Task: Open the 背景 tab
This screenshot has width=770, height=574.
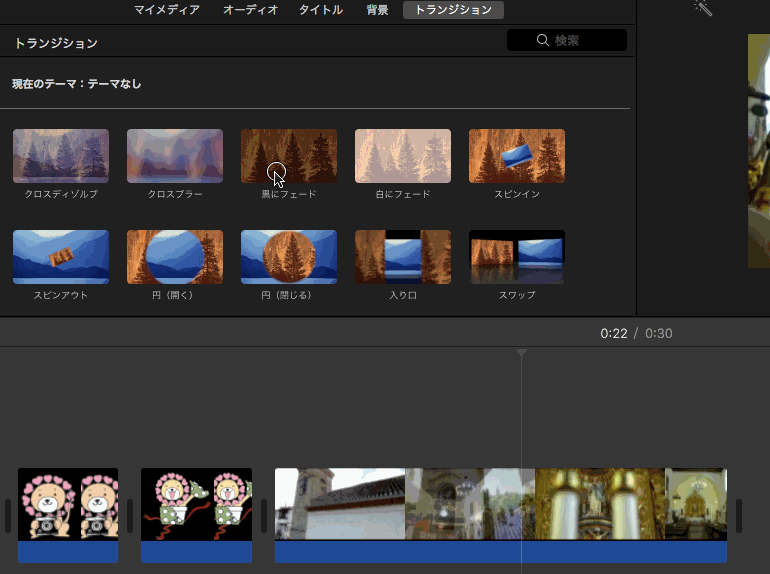Action: point(377,10)
